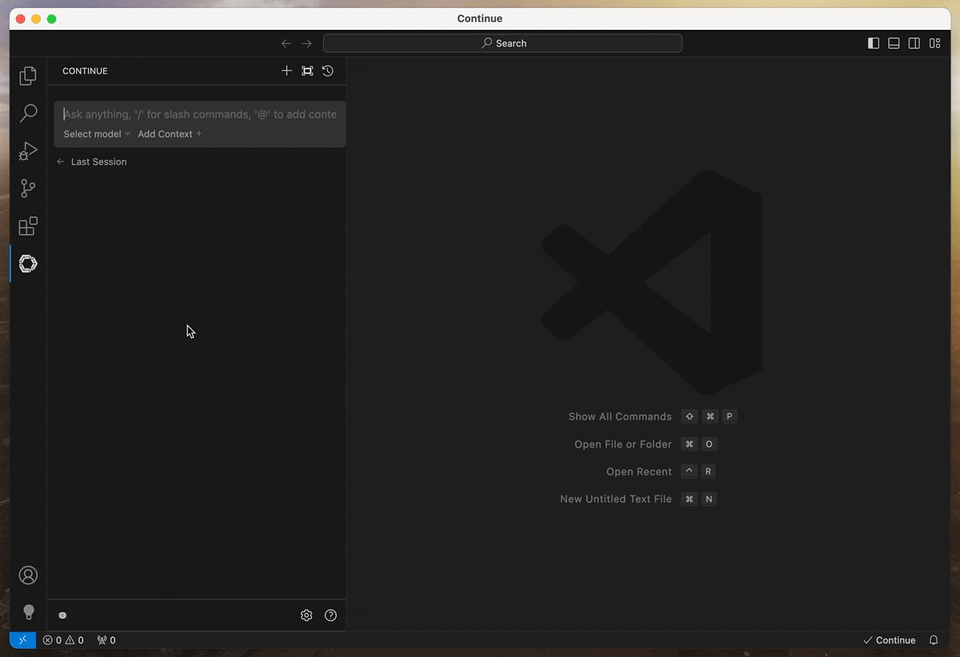Focus the Ask anything chat input

tap(200, 115)
